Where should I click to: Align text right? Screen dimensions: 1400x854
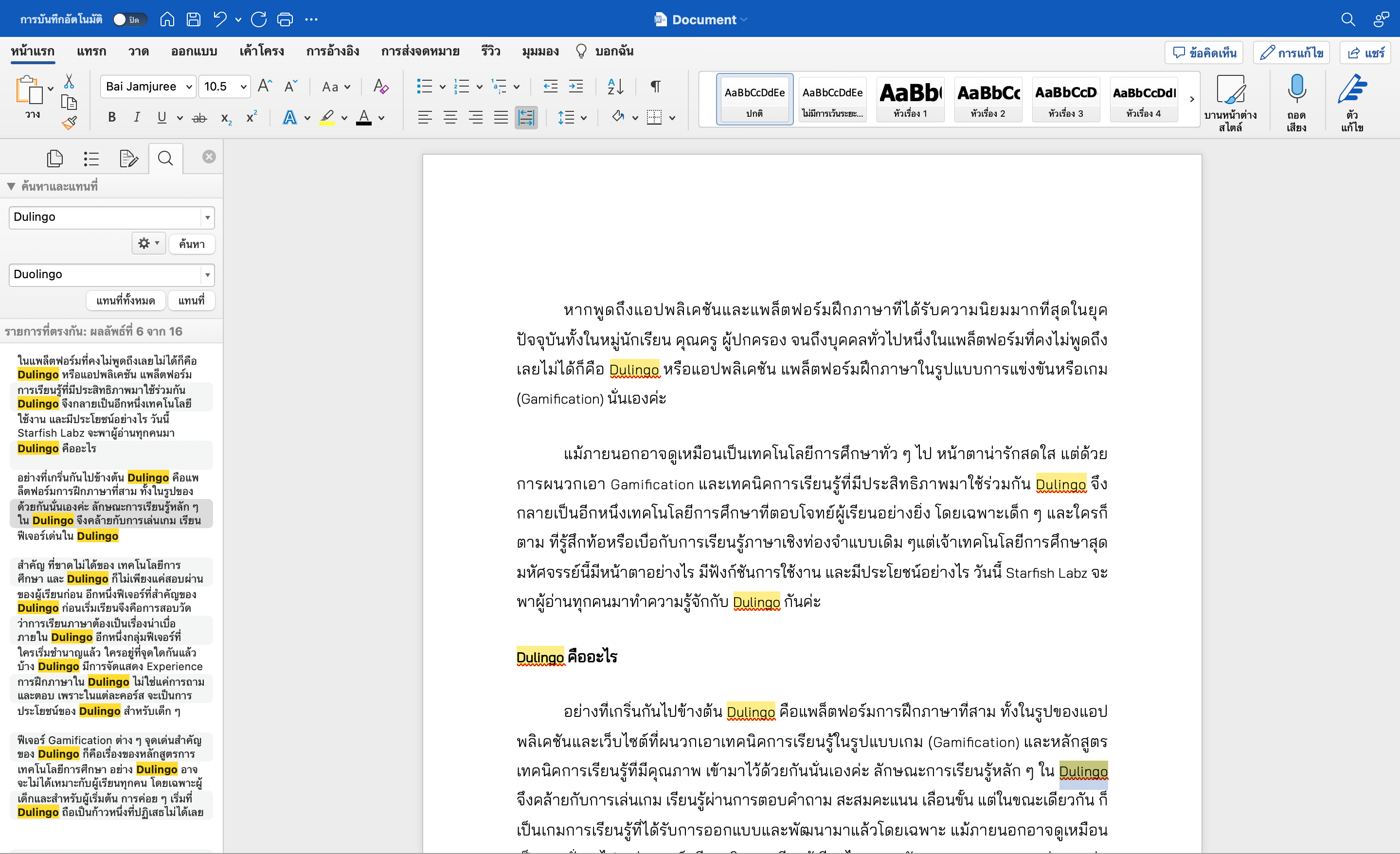click(x=476, y=118)
